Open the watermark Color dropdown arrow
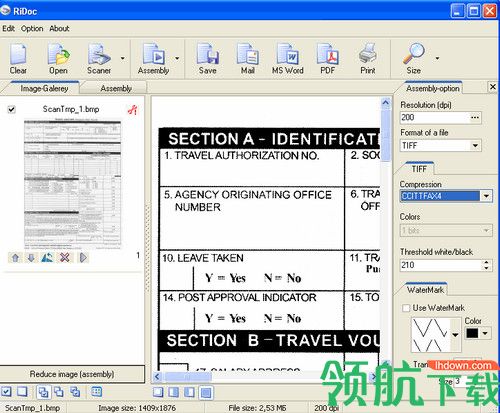This screenshot has height=413, width=500. click(x=485, y=333)
